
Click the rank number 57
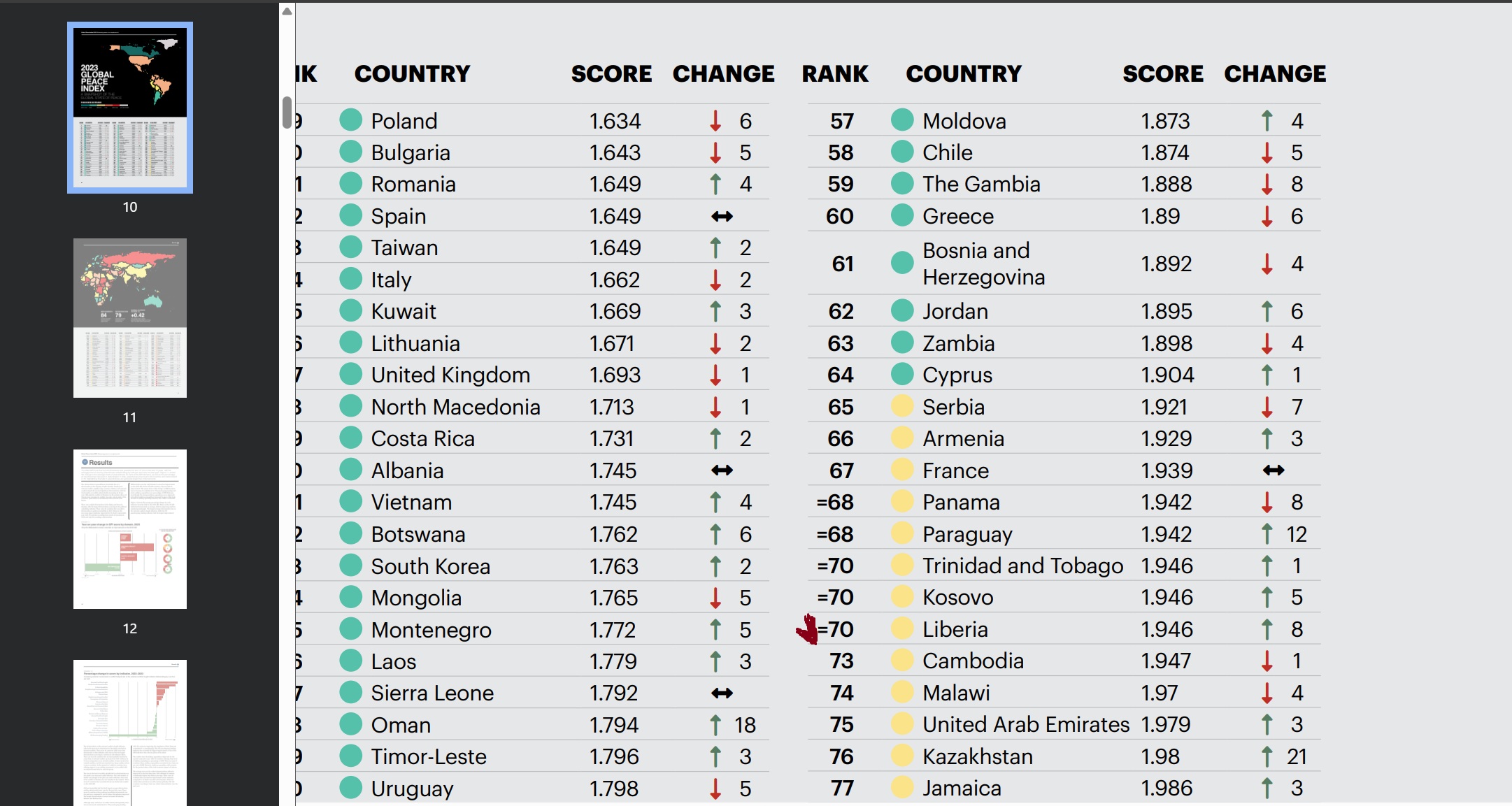(841, 121)
